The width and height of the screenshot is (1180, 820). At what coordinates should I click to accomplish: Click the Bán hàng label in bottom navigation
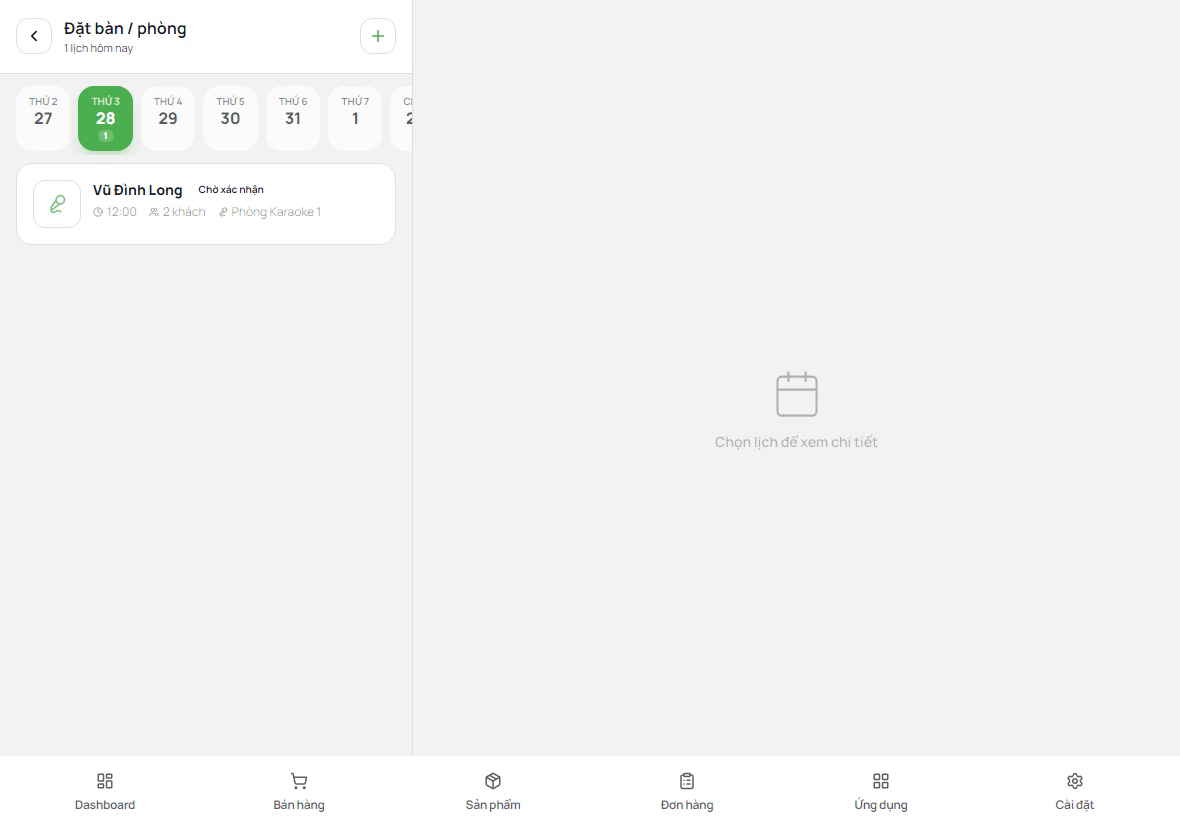click(x=299, y=805)
